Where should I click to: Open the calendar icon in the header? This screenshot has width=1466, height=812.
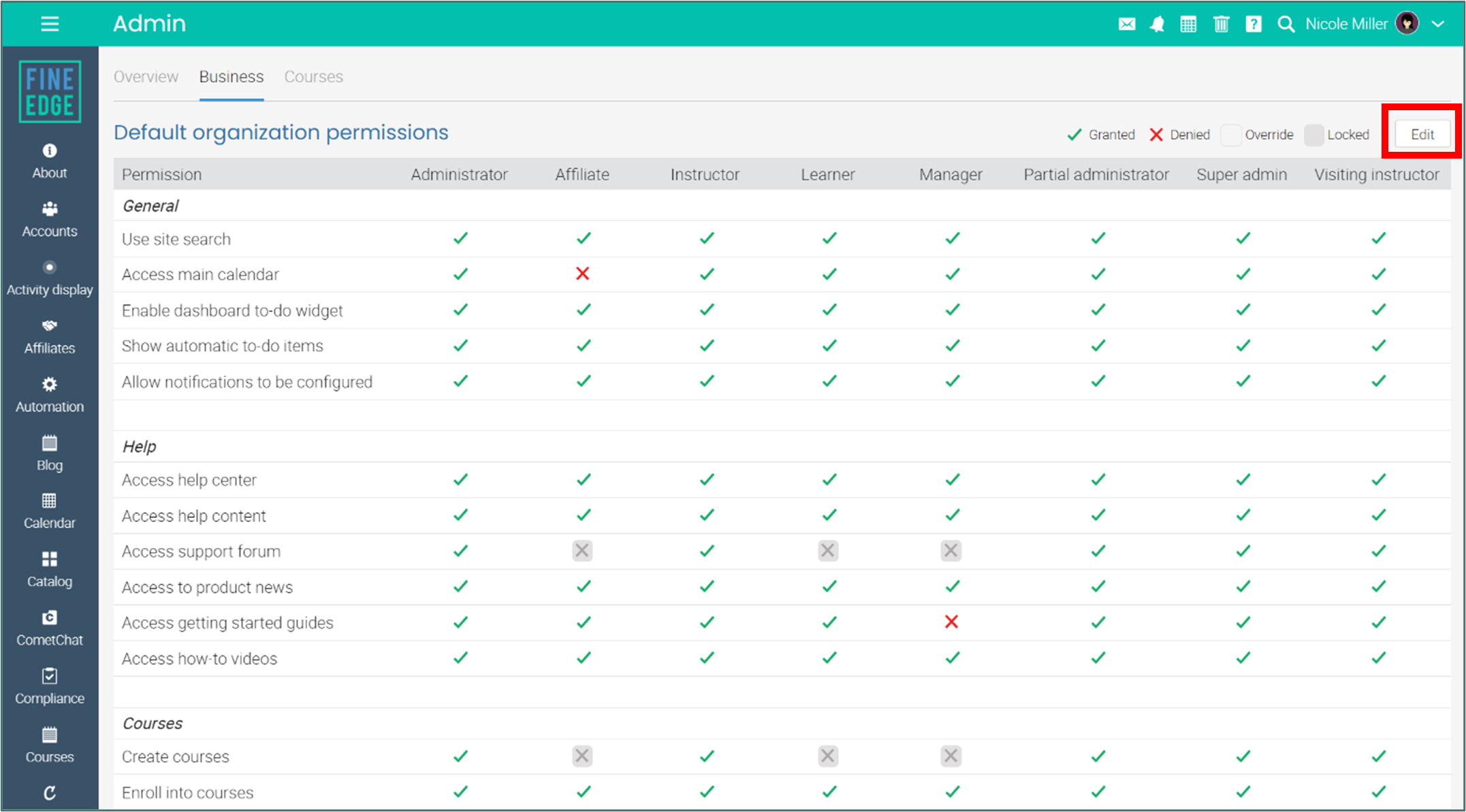click(x=1188, y=25)
